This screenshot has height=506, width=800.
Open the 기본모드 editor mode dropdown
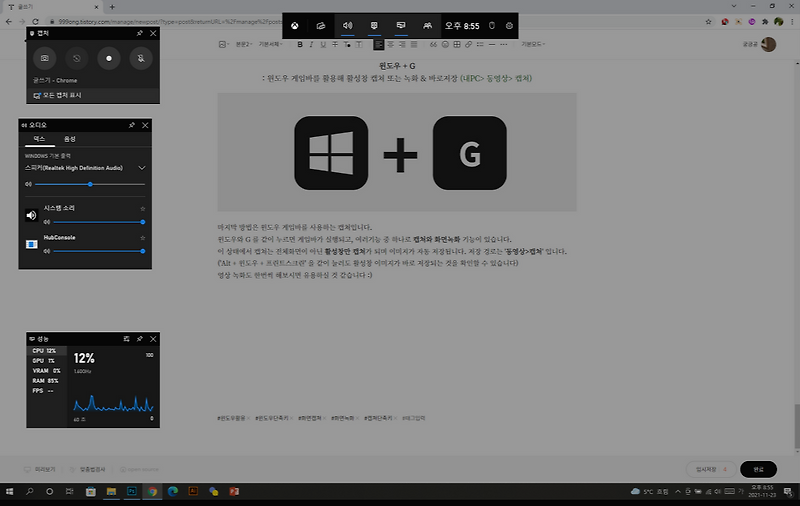click(533, 44)
